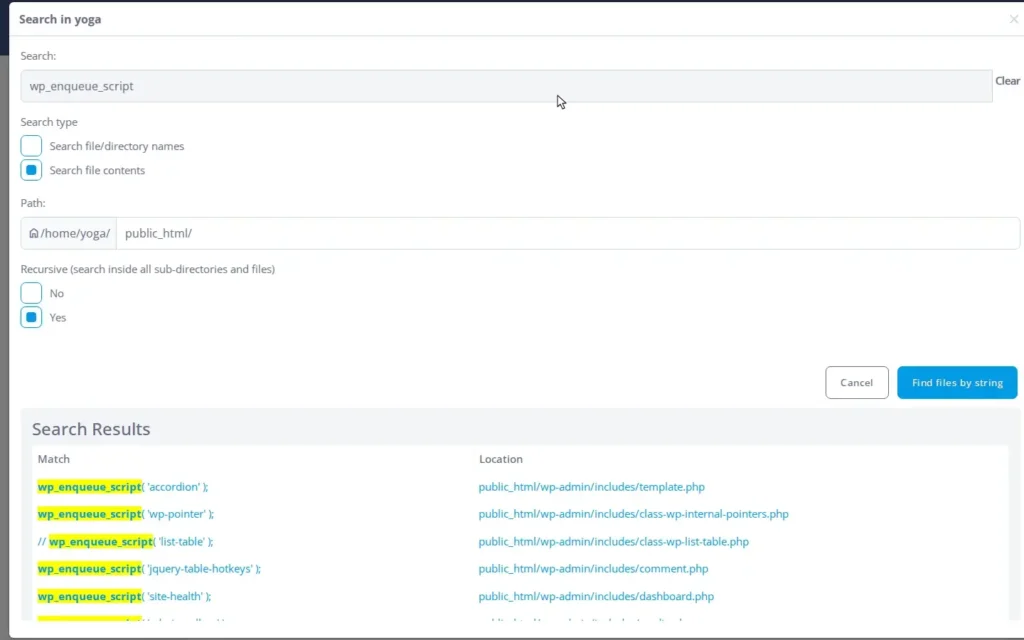
Task: Select Search file contents option
Action: (31, 170)
